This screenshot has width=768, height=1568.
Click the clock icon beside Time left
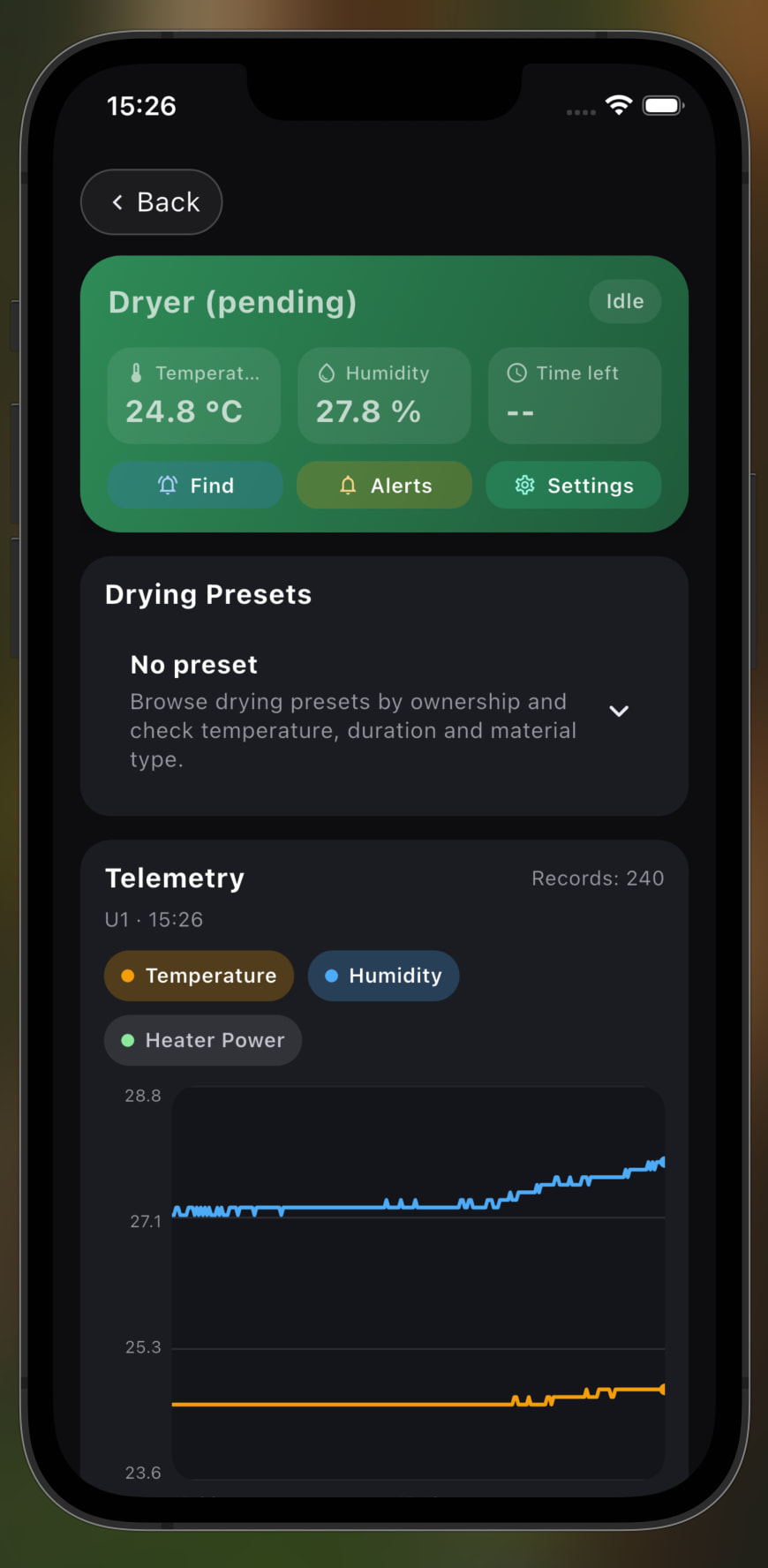coord(517,373)
